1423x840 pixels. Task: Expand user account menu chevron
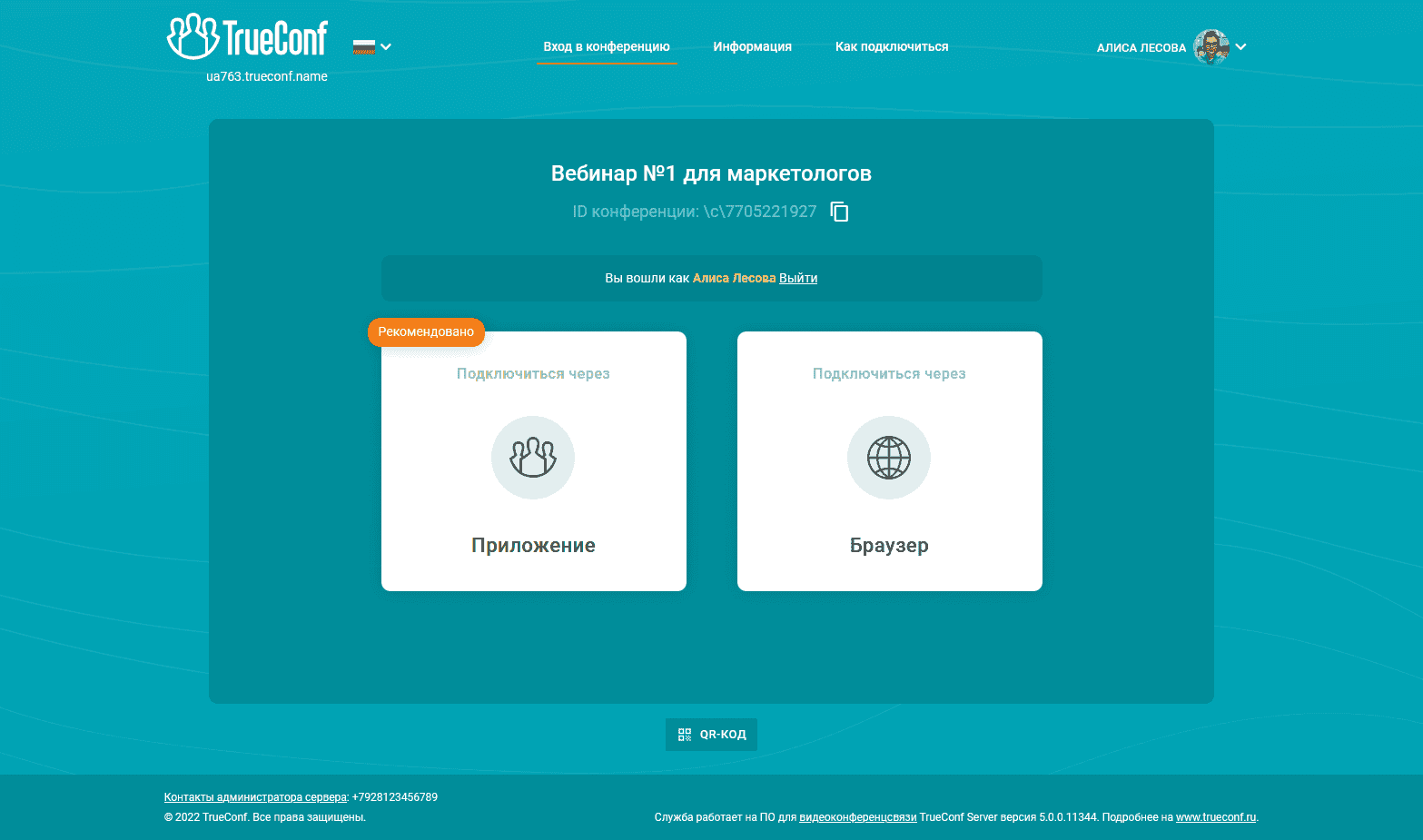tap(1241, 47)
